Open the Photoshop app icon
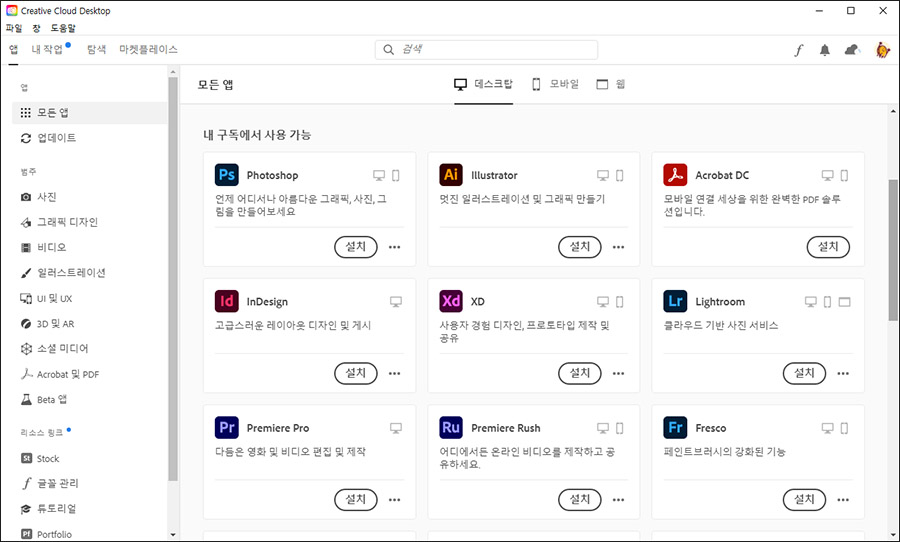Screen dimensions: 900x542 (227, 175)
